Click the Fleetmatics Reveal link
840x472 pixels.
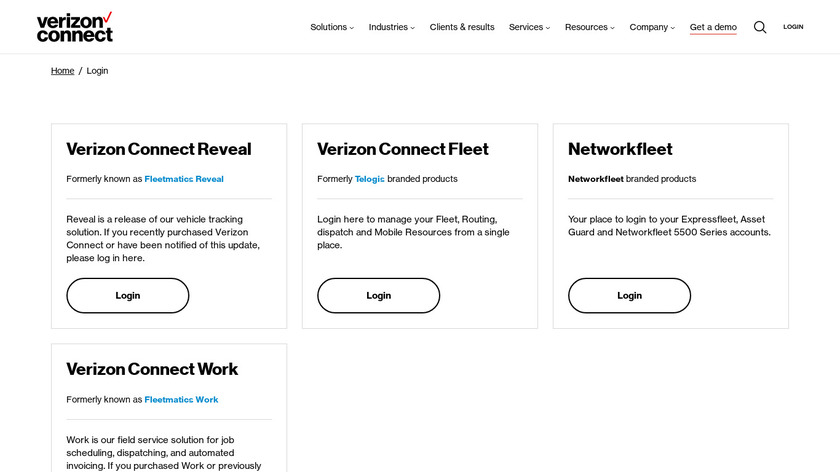(184, 179)
